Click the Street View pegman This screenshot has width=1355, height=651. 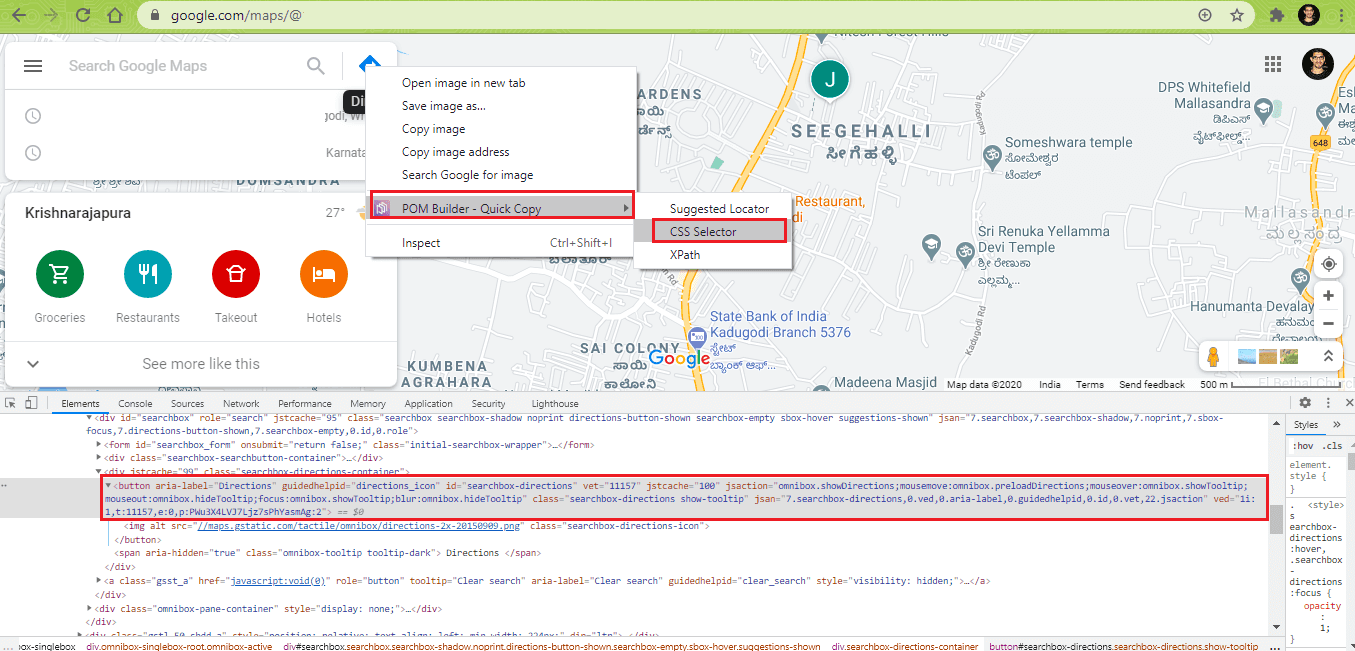1215,356
